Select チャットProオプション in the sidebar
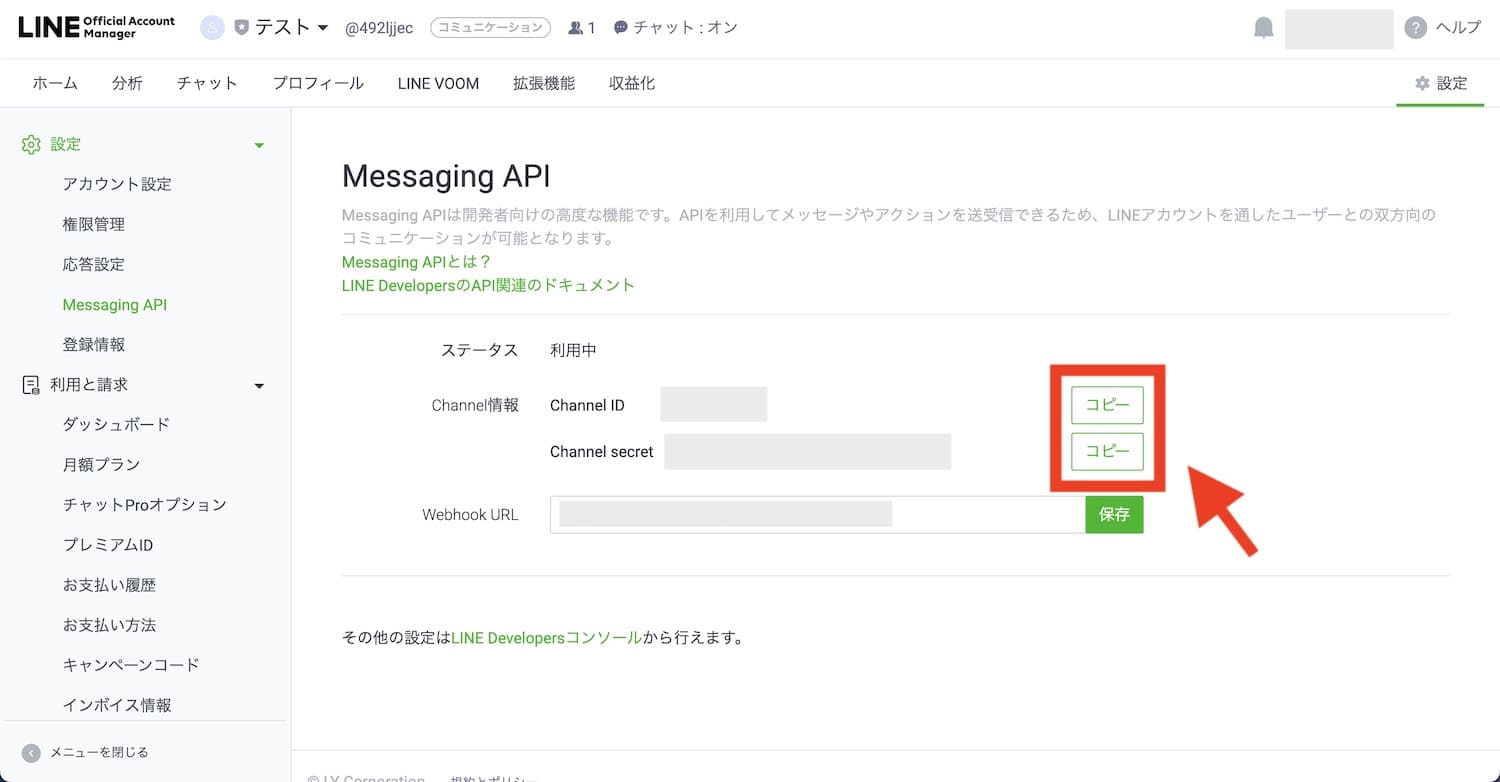 tap(145, 504)
